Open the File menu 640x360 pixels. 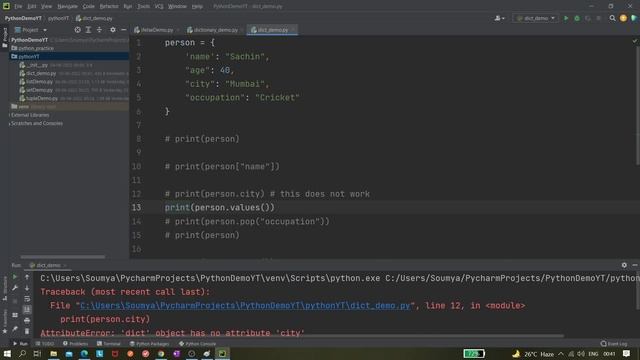(x=18, y=7)
